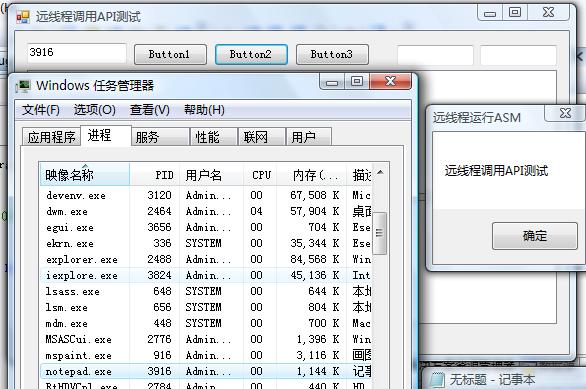Maximize the Windows 任务管理器 window

tap(357, 81)
